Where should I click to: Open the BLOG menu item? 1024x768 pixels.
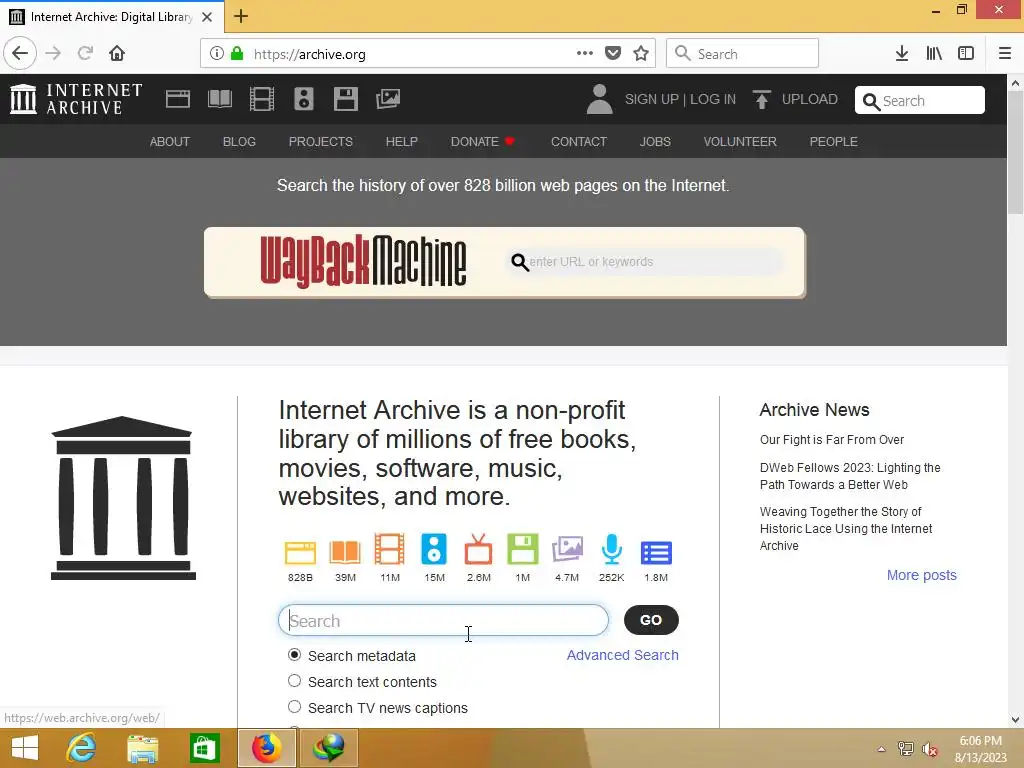pyautogui.click(x=239, y=142)
